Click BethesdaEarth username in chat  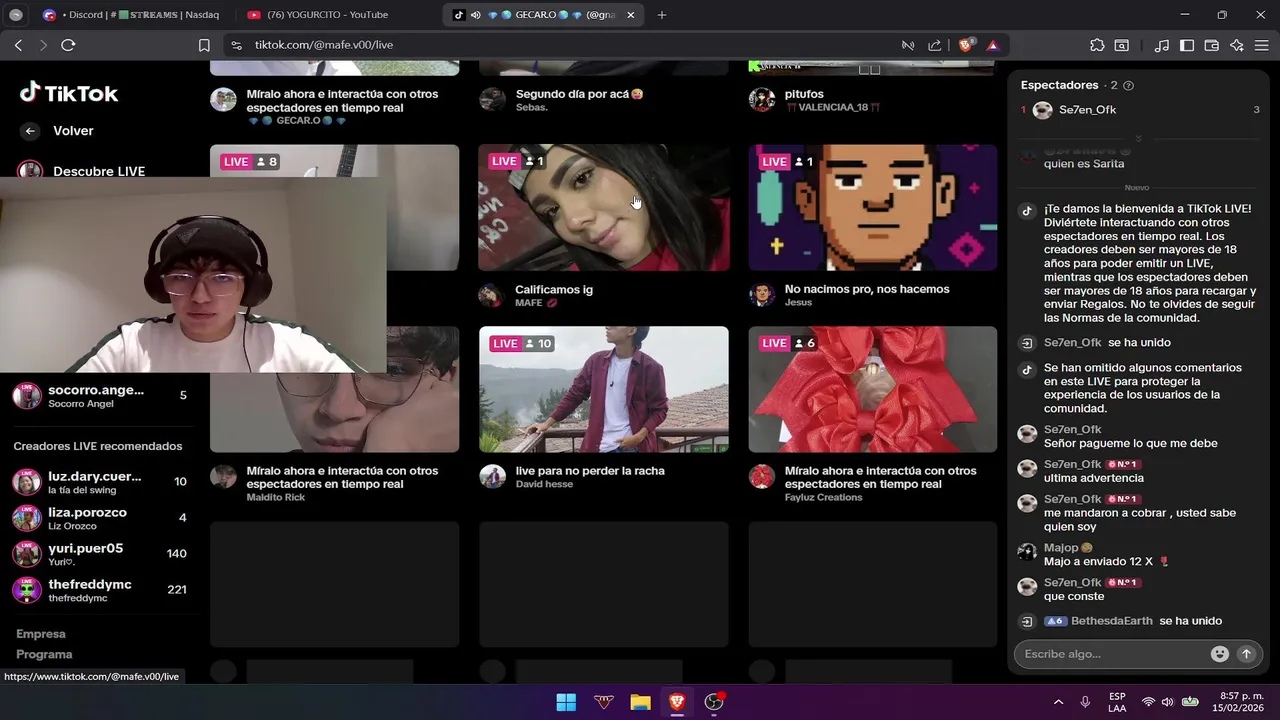pos(1112,621)
